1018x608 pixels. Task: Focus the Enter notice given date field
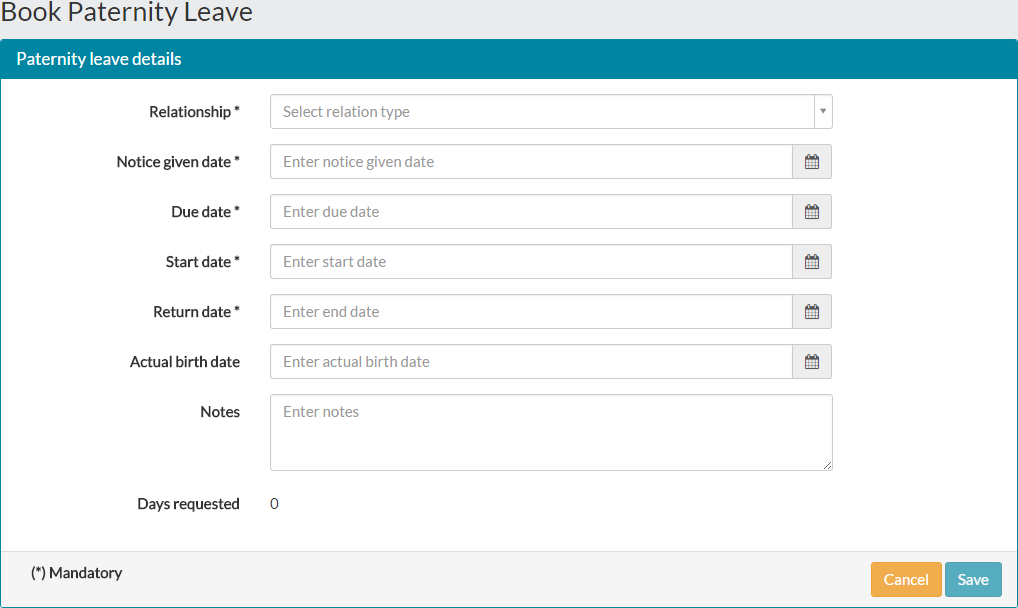coord(531,162)
